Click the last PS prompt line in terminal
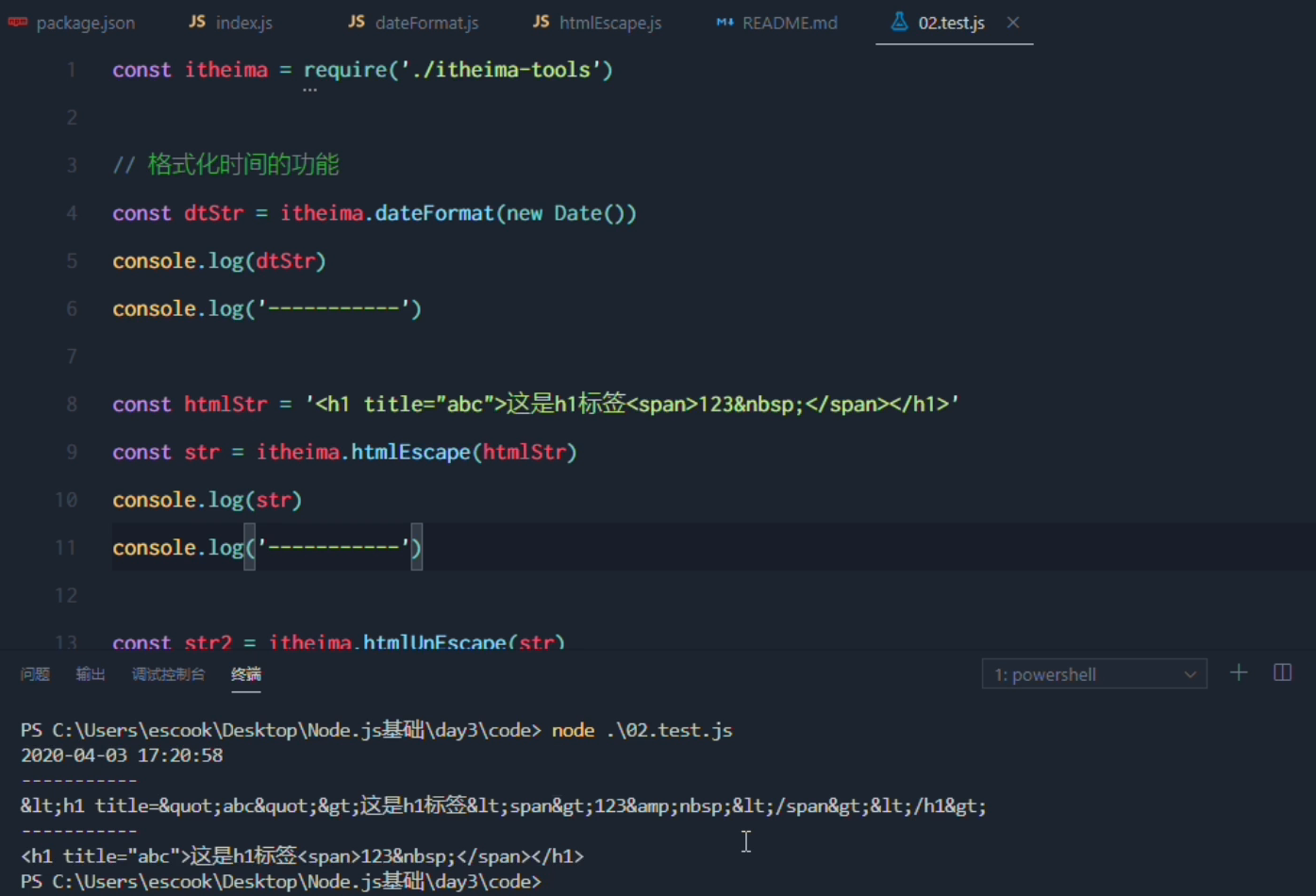 point(281,882)
